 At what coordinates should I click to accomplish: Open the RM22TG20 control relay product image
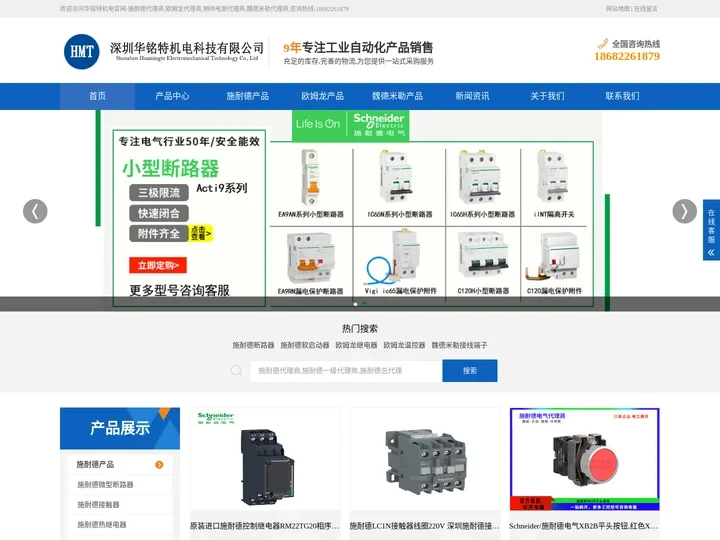[x=265, y=459]
